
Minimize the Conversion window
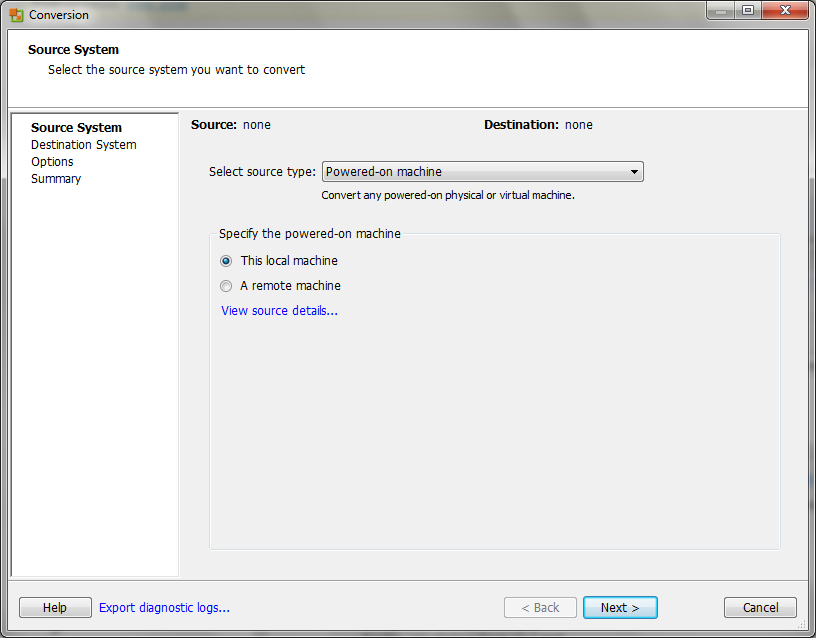(x=721, y=11)
